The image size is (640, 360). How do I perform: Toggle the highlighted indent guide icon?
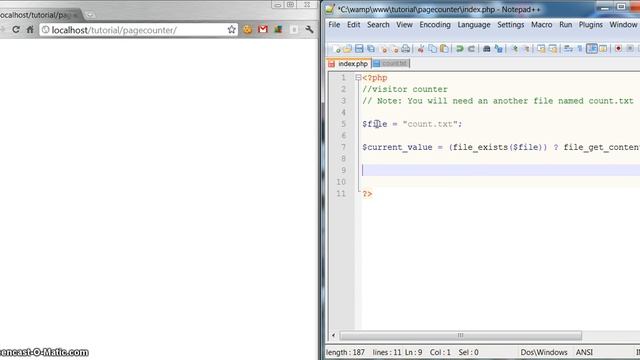[592, 49]
